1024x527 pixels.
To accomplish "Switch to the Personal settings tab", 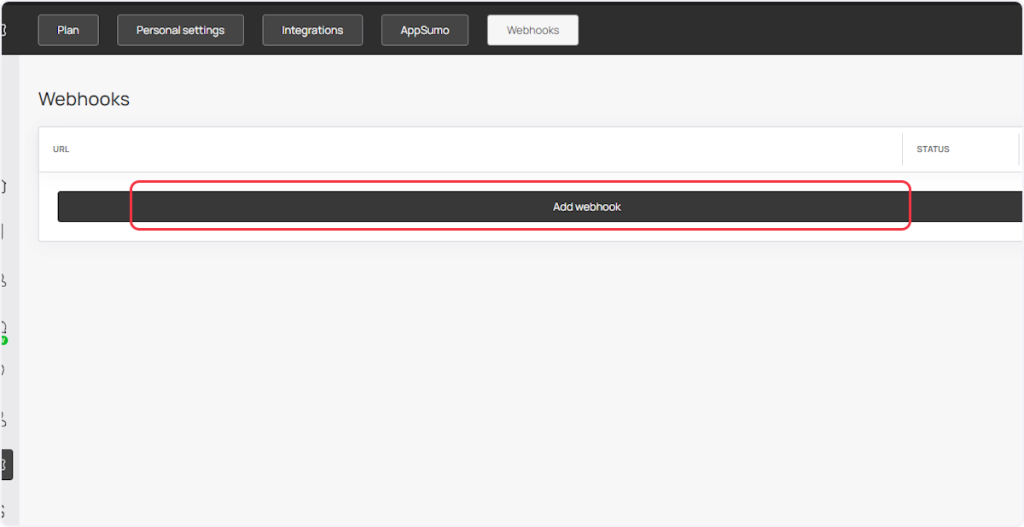I will 180,30.
